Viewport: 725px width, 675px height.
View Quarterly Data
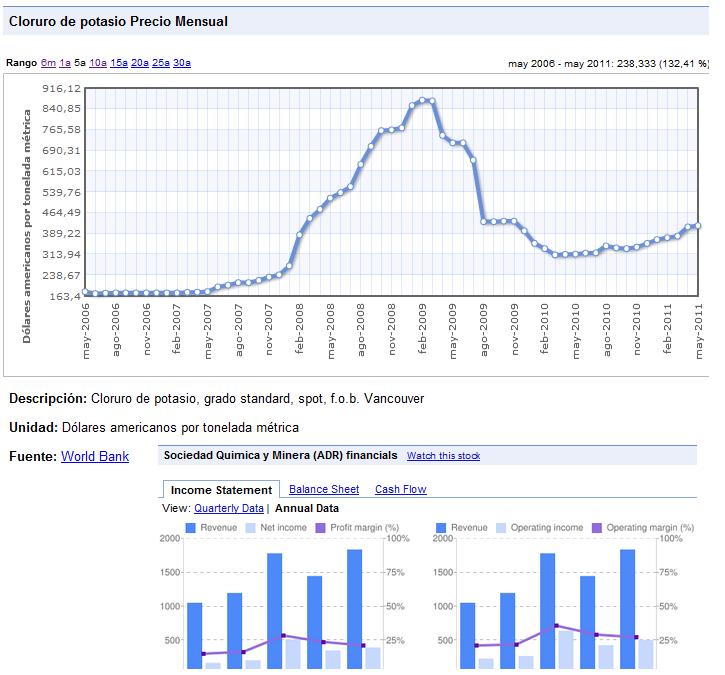tap(228, 508)
